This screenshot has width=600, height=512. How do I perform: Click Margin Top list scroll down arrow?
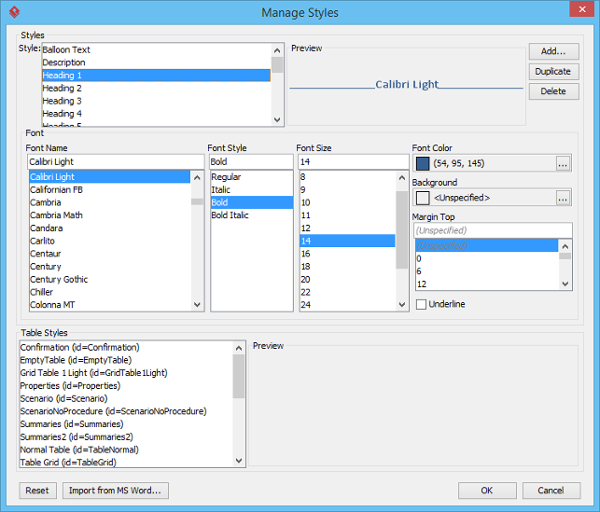565,284
